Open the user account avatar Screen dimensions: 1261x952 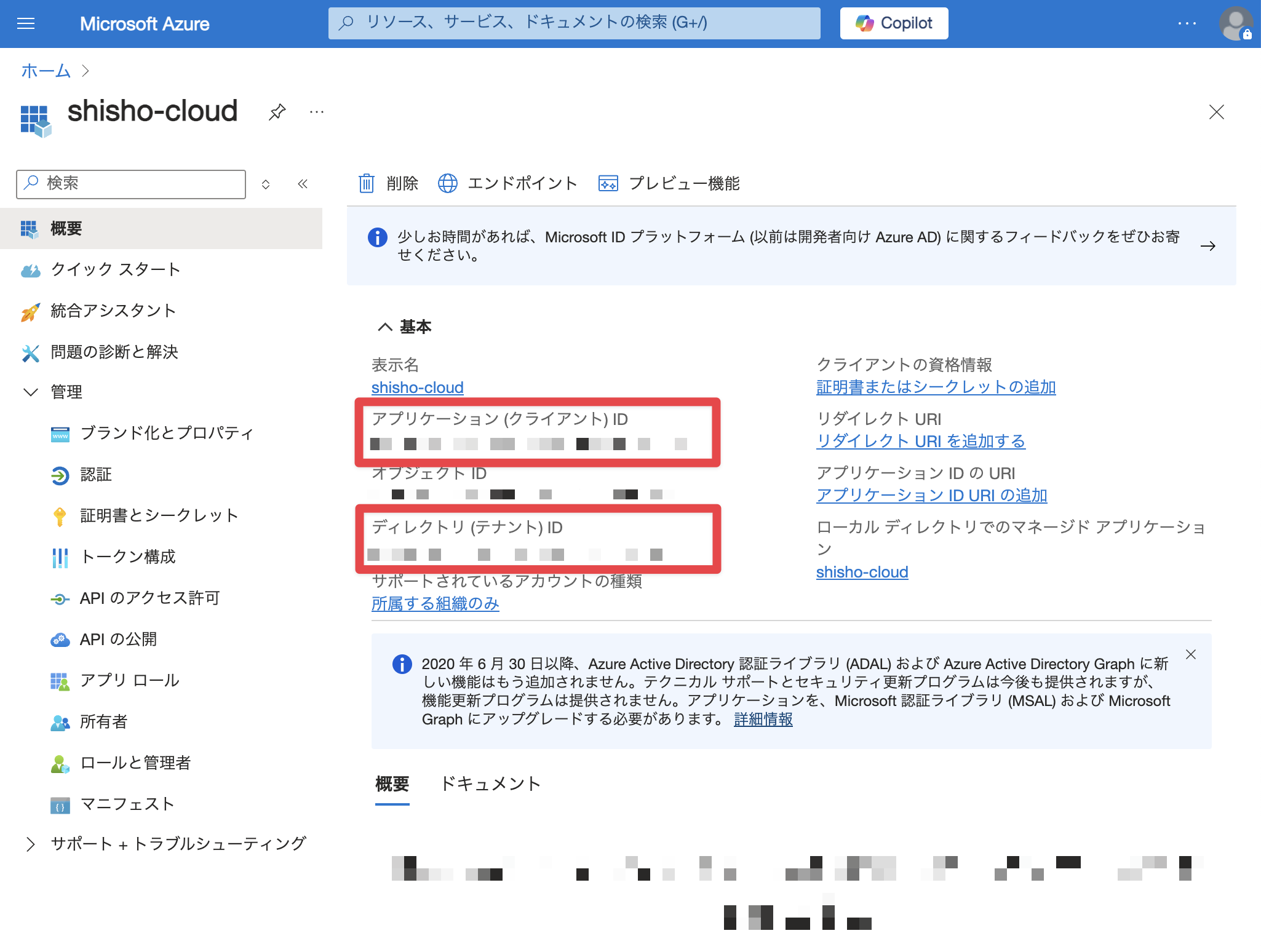pos(1235,23)
